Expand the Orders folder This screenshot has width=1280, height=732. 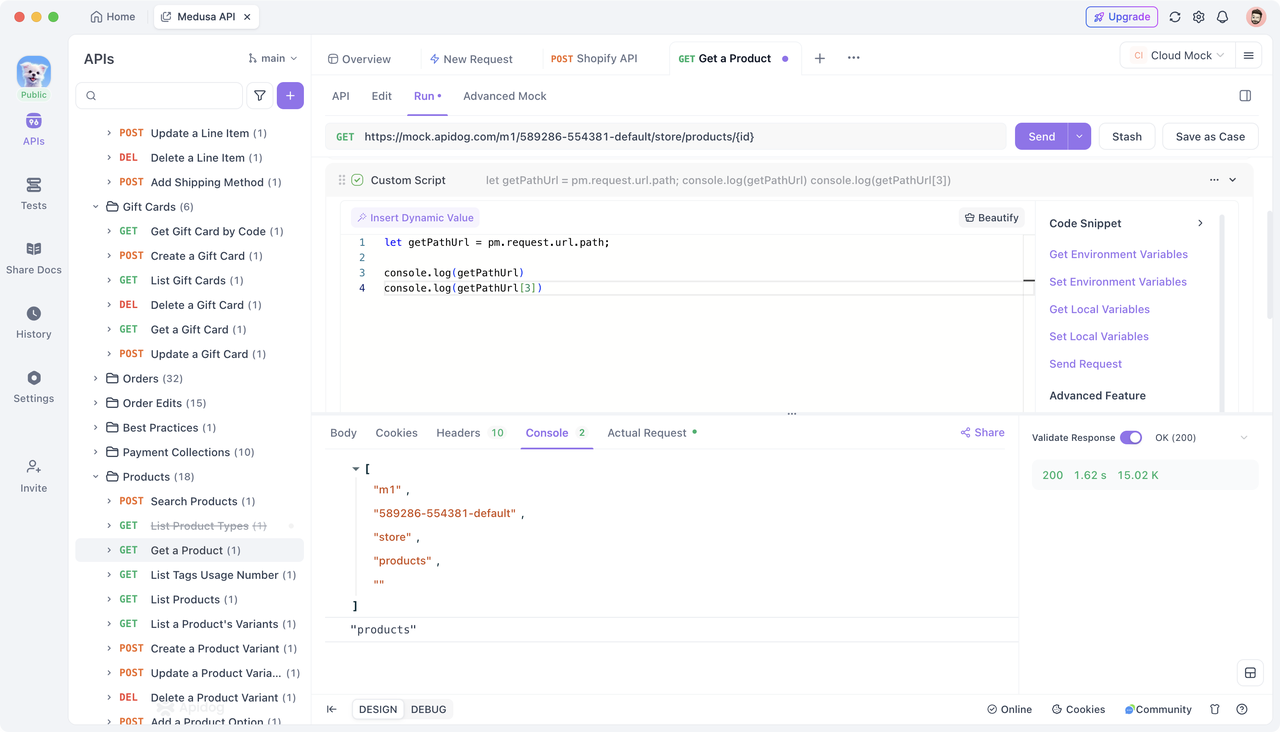coord(96,379)
